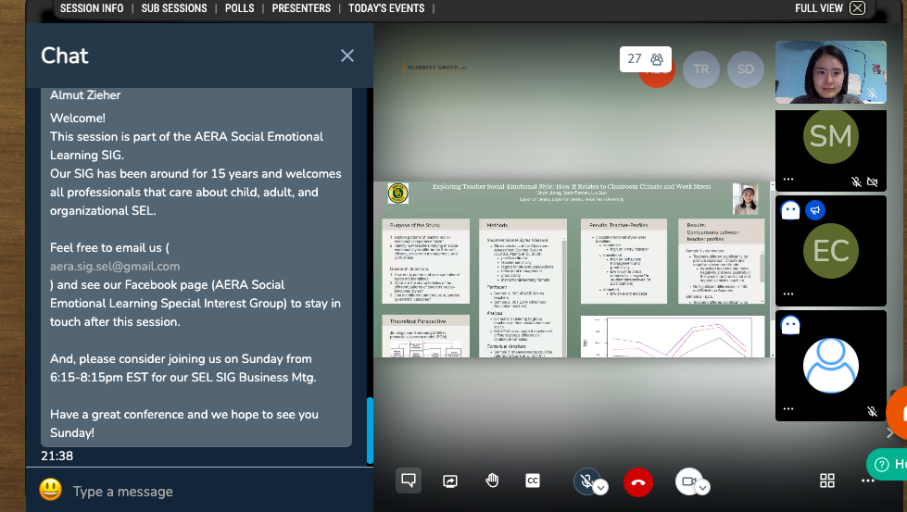Screen dimensions: 907x512
Task: Switch to Sub Sessions tab
Action: coord(174,8)
